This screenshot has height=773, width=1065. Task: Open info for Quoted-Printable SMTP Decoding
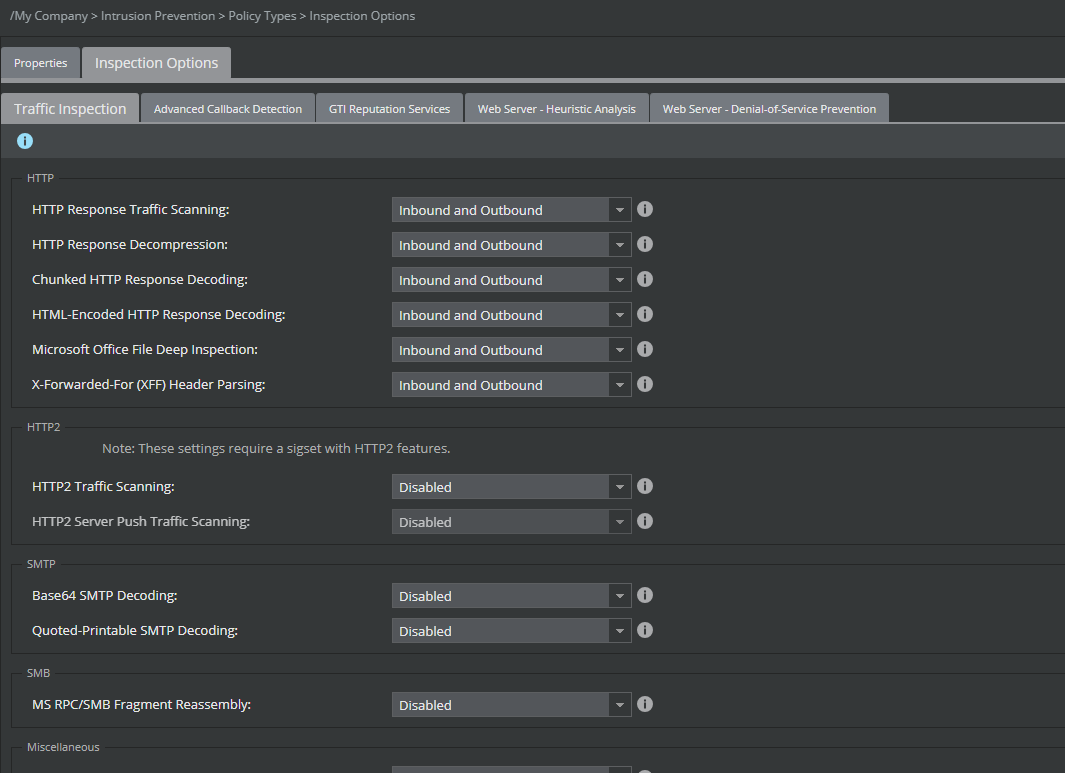coord(645,630)
